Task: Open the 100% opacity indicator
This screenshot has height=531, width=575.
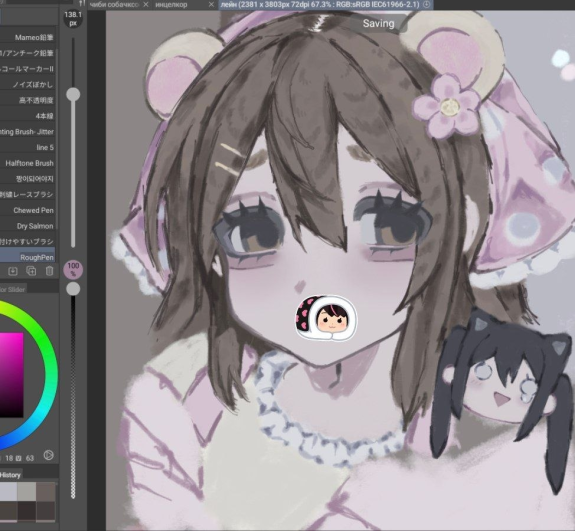Action: coord(73,270)
